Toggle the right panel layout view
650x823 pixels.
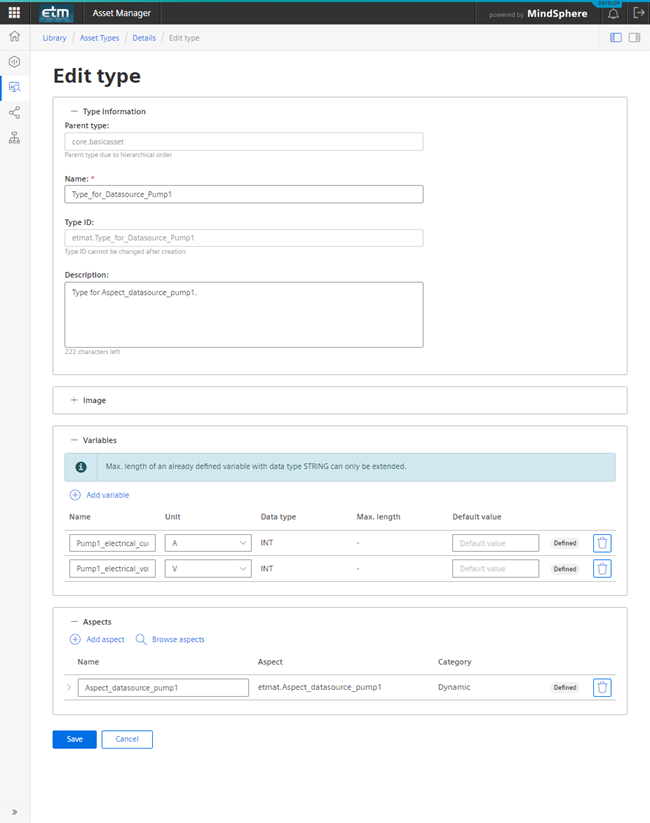[x=634, y=38]
